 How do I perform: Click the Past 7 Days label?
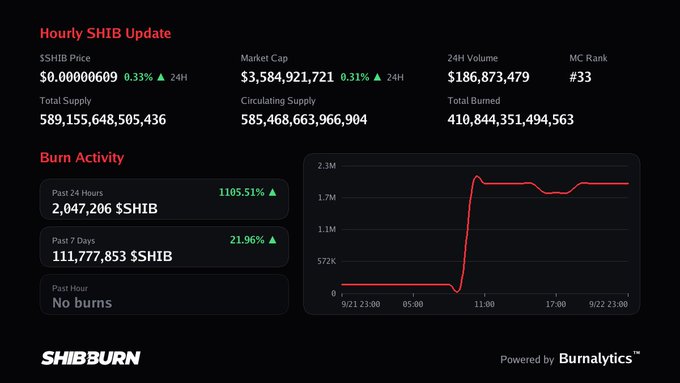coord(73,241)
